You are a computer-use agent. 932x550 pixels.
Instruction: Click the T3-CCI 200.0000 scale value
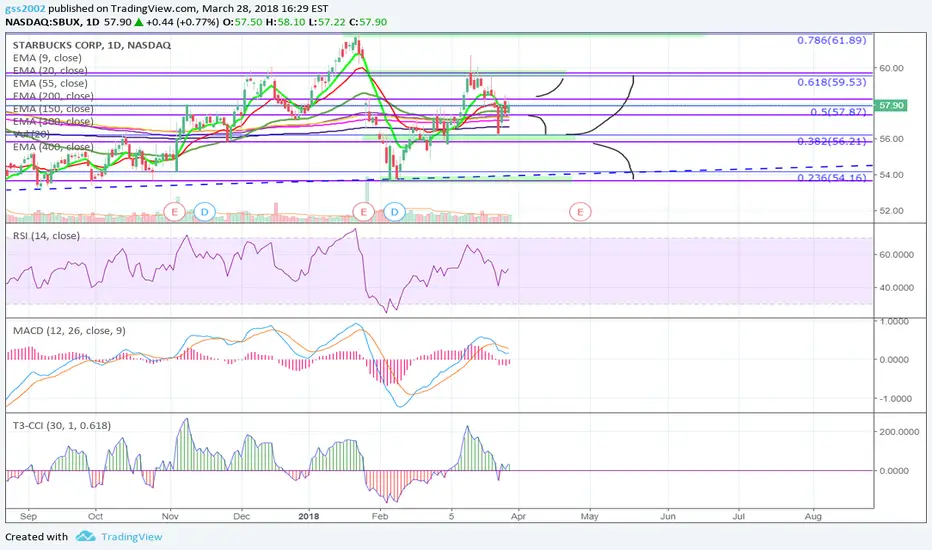tap(899, 432)
